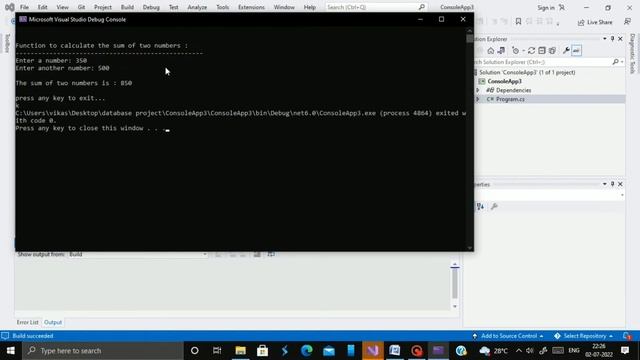Switch to the Error List tab

pyautogui.click(x=27, y=322)
